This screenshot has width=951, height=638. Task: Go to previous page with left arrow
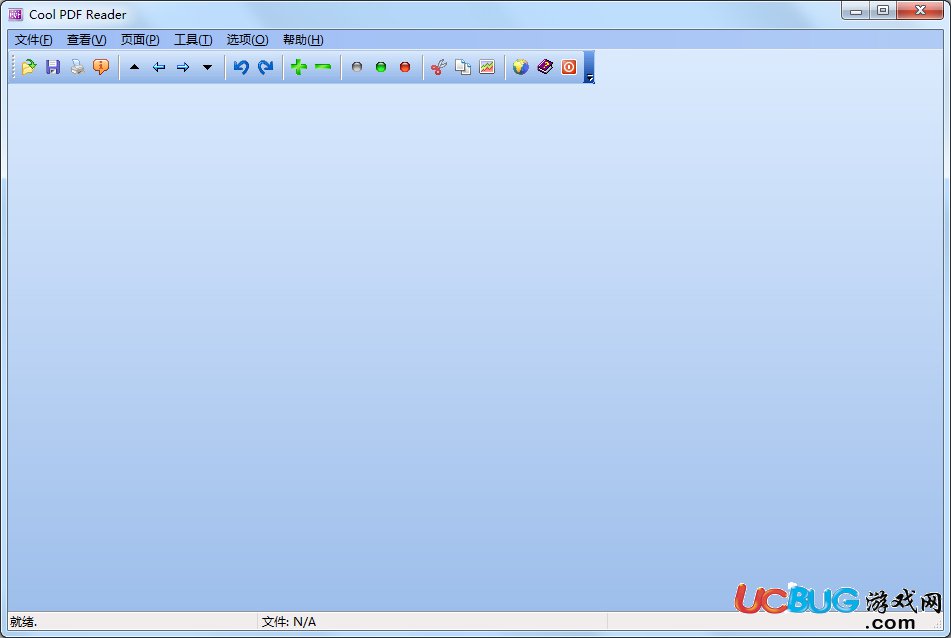point(159,67)
